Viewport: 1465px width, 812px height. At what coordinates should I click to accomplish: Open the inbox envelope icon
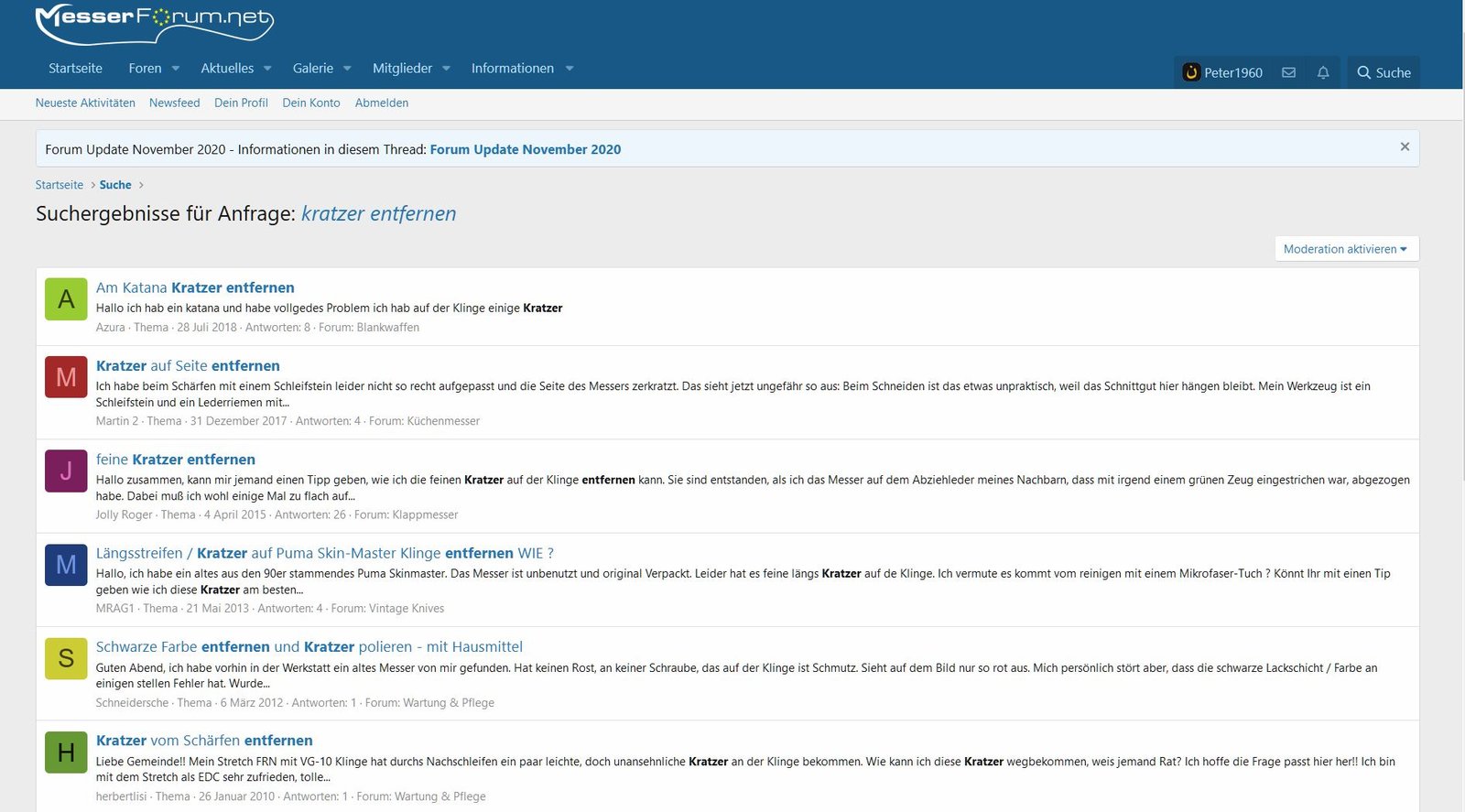tap(1288, 72)
